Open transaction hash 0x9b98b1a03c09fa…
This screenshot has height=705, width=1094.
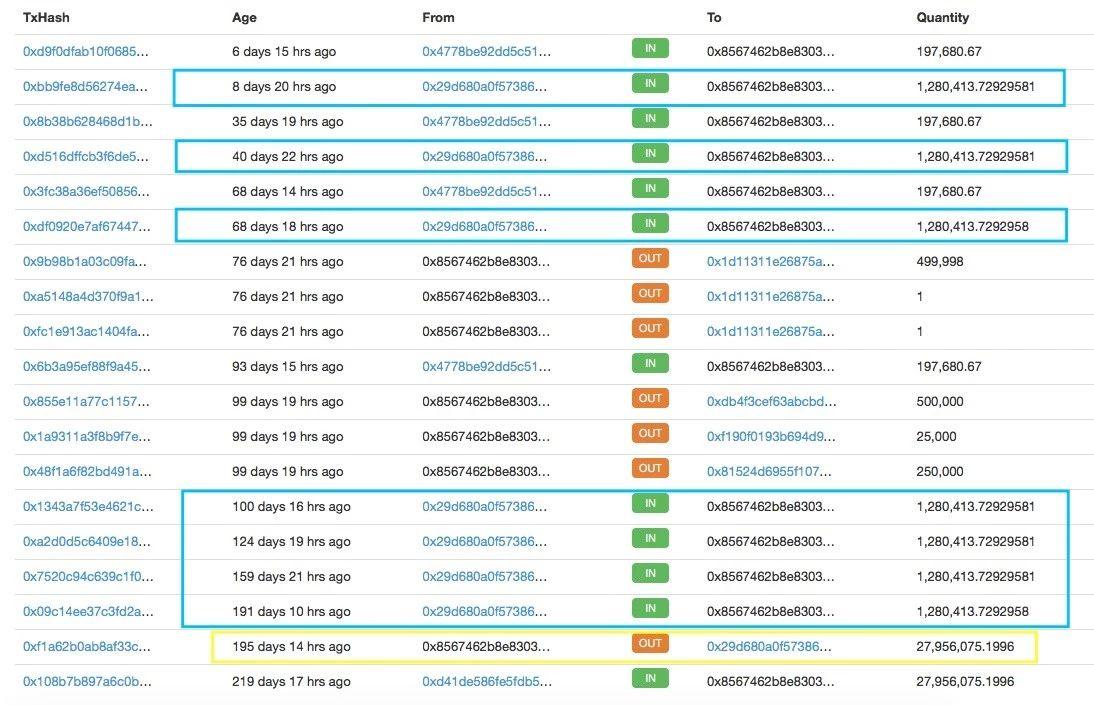(x=84, y=261)
